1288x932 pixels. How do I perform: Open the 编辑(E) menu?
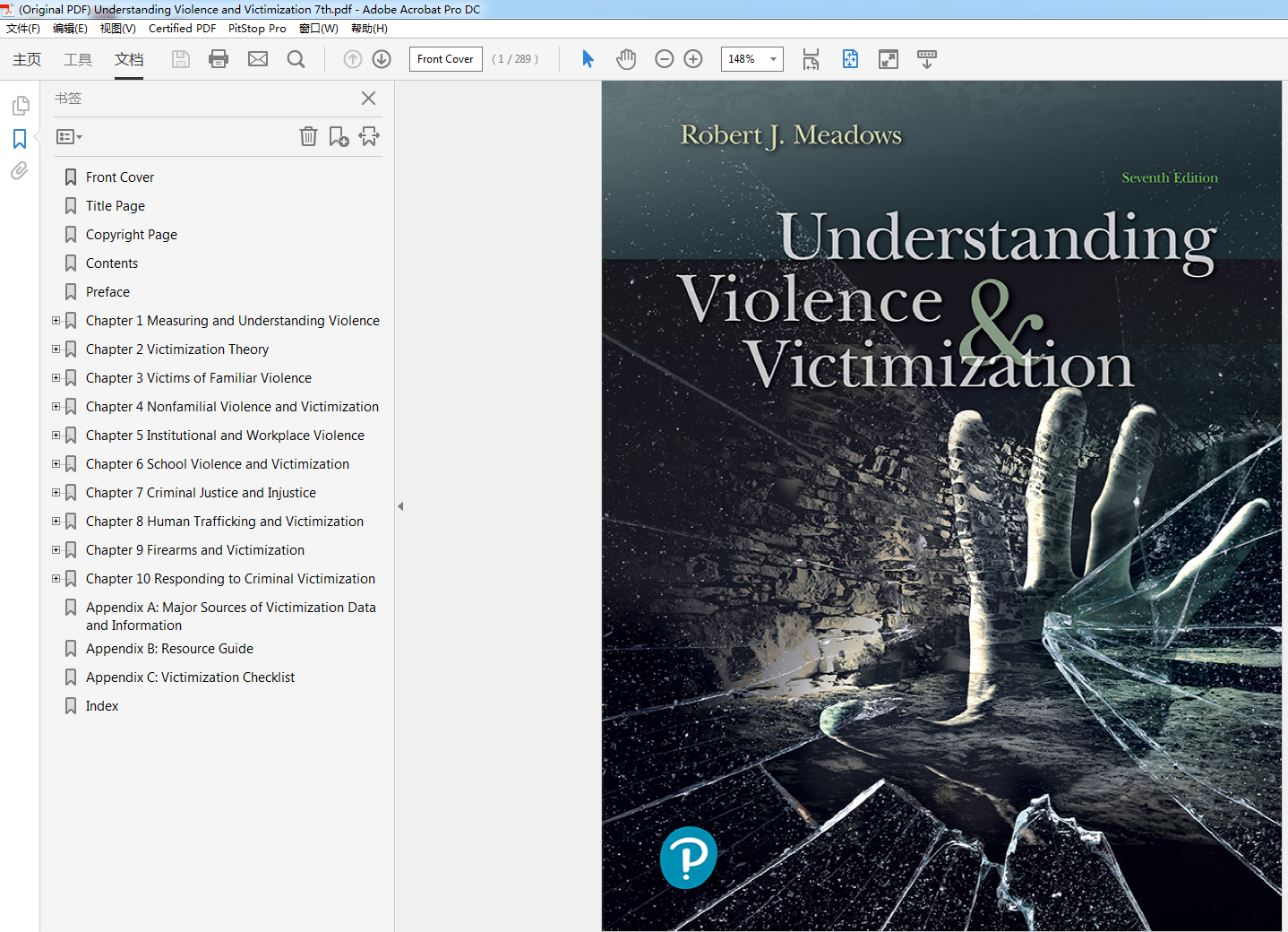pos(70,29)
